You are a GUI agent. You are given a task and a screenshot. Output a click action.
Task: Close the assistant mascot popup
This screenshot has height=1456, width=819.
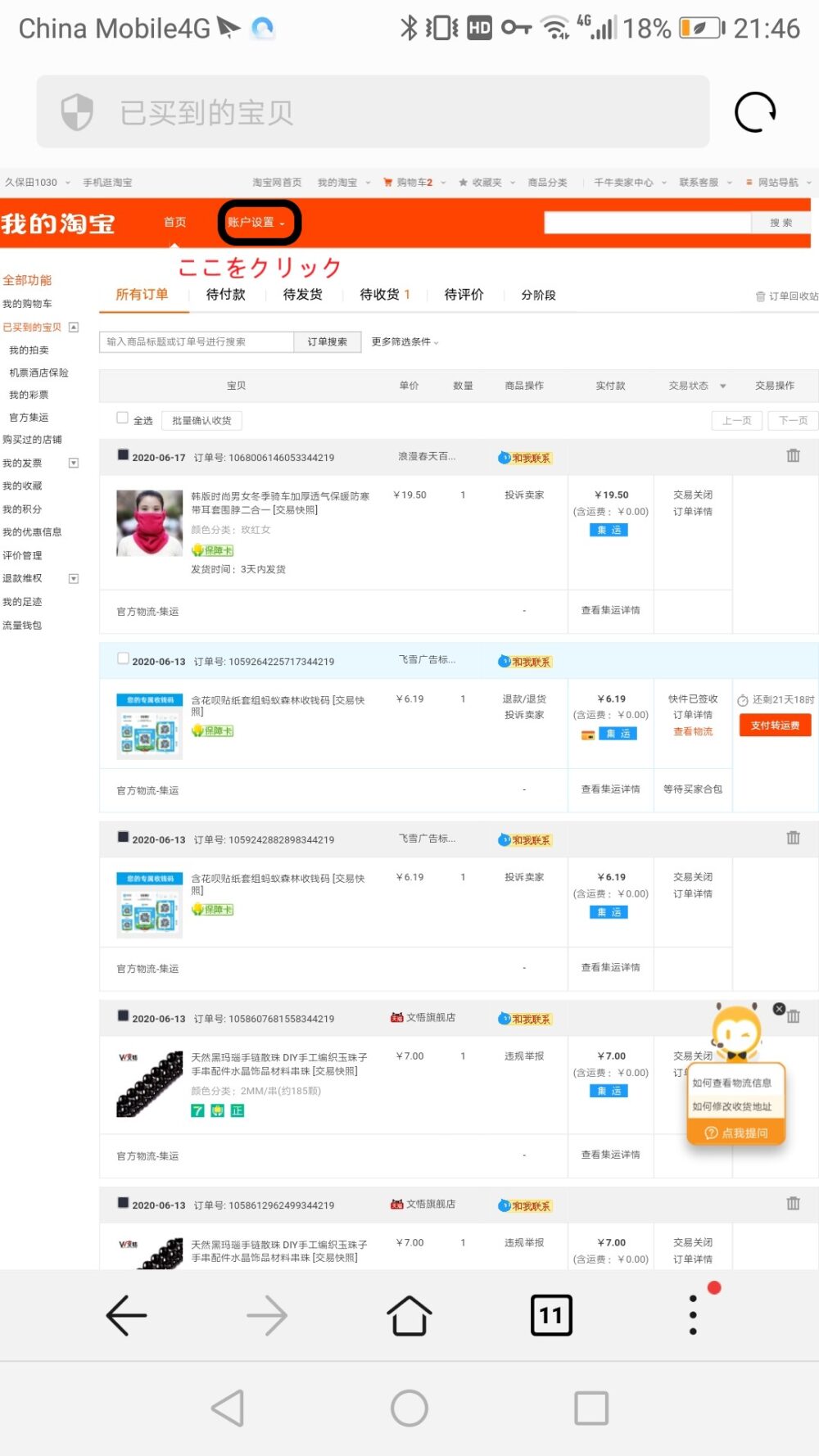click(779, 1009)
